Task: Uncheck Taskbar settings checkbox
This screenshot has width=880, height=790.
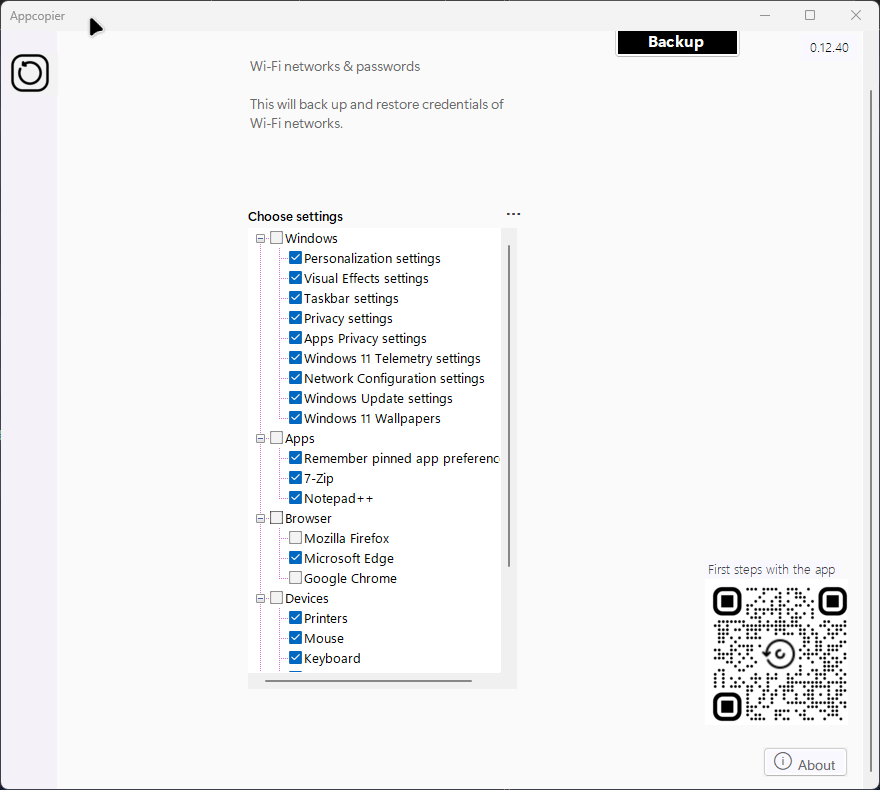Action: coord(296,298)
